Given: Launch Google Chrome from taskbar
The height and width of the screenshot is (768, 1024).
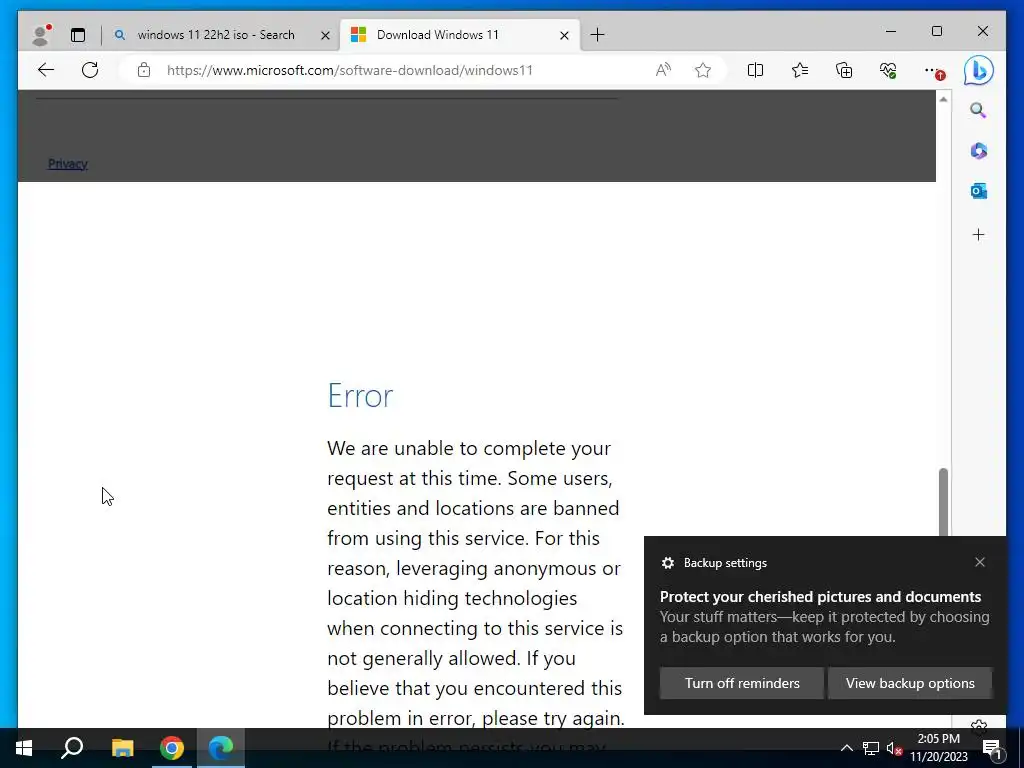Looking at the screenshot, I should click(x=172, y=748).
